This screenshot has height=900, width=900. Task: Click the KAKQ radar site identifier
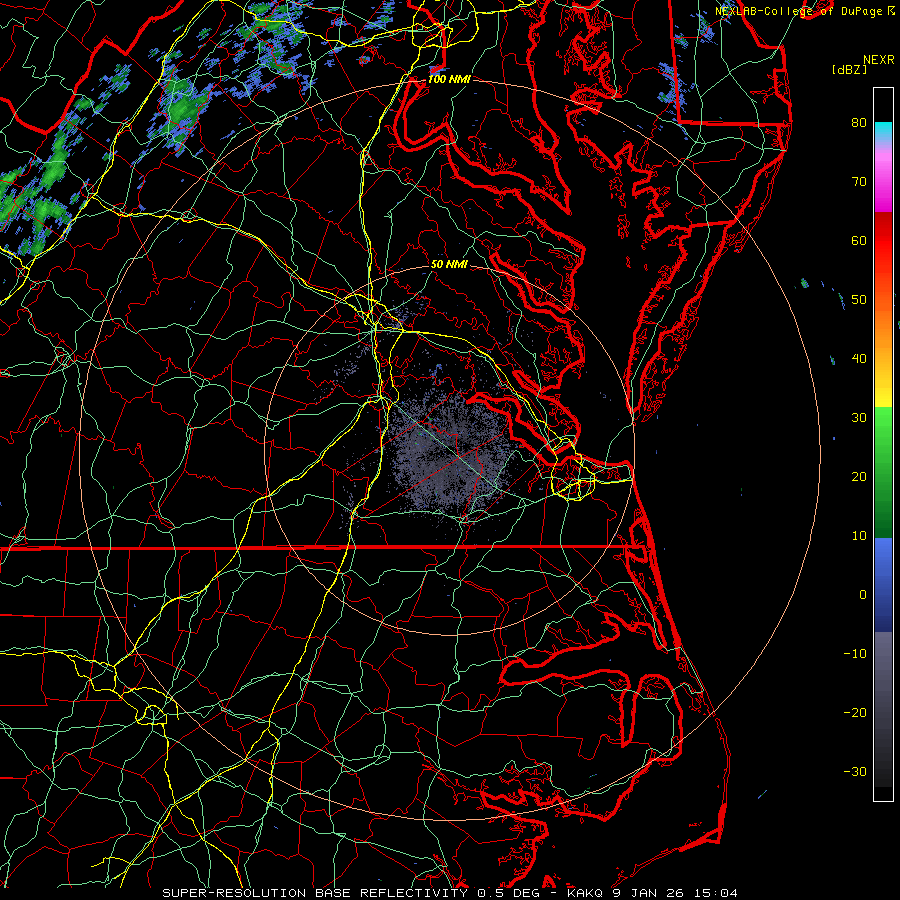pos(585,893)
